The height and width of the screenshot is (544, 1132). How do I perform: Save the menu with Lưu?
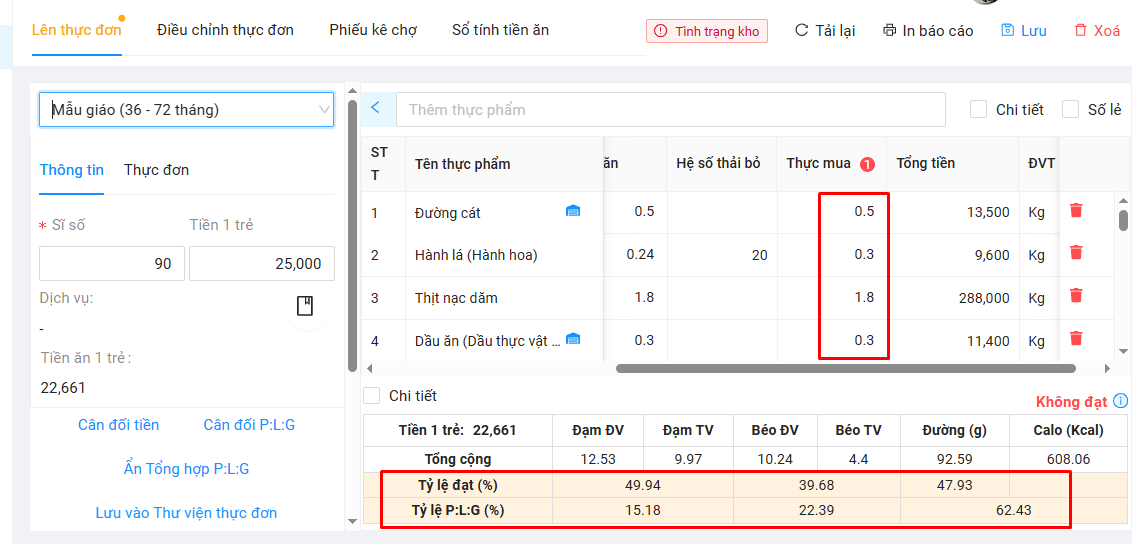1024,31
